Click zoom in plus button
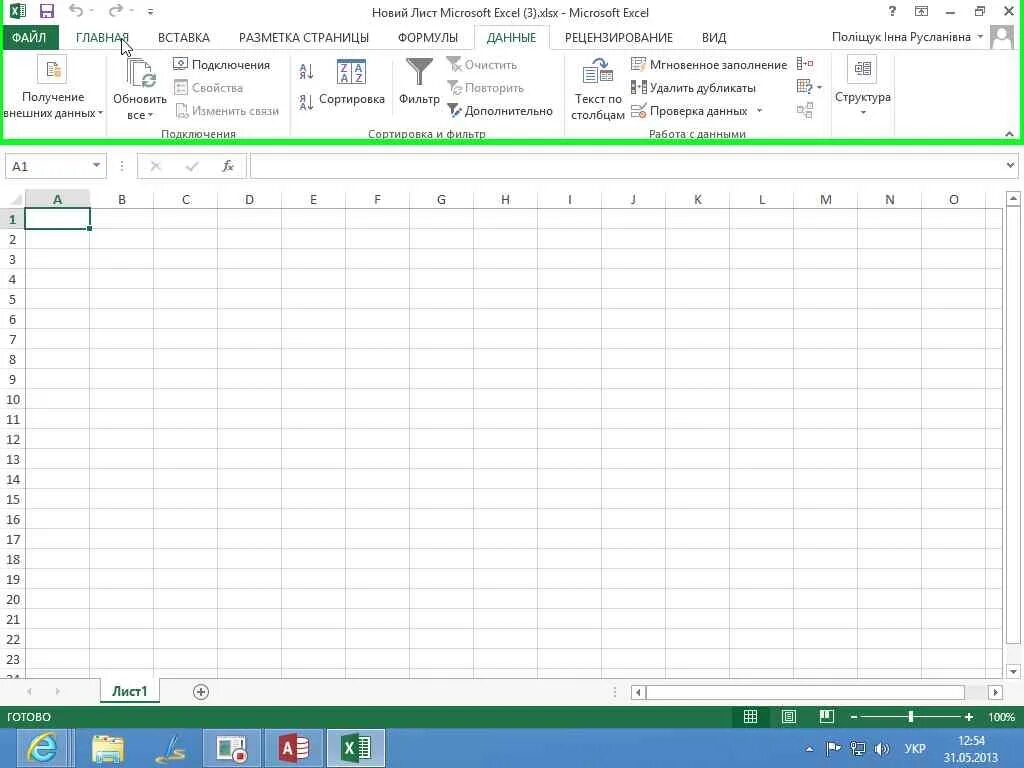 (x=968, y=717)
